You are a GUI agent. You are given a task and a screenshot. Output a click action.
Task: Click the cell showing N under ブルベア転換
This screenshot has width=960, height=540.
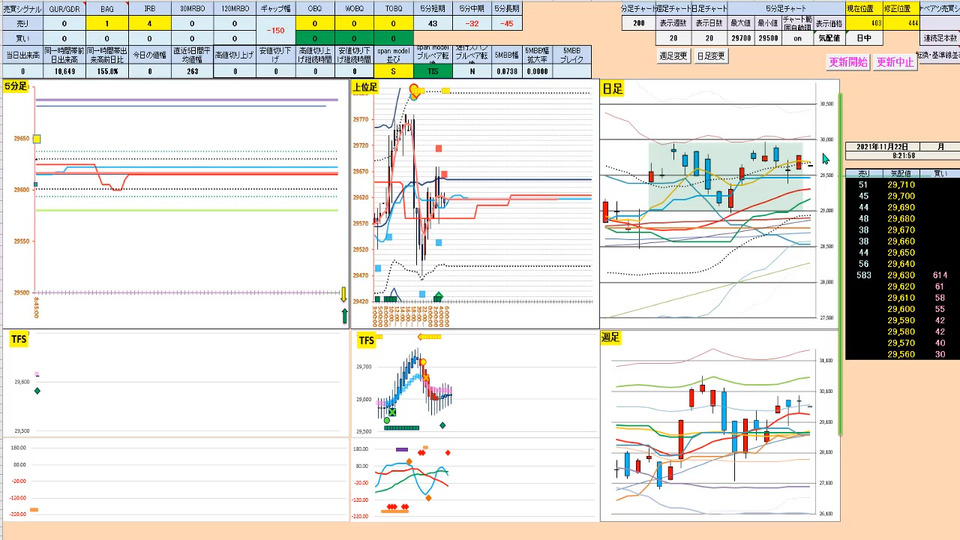coord(472,71)
